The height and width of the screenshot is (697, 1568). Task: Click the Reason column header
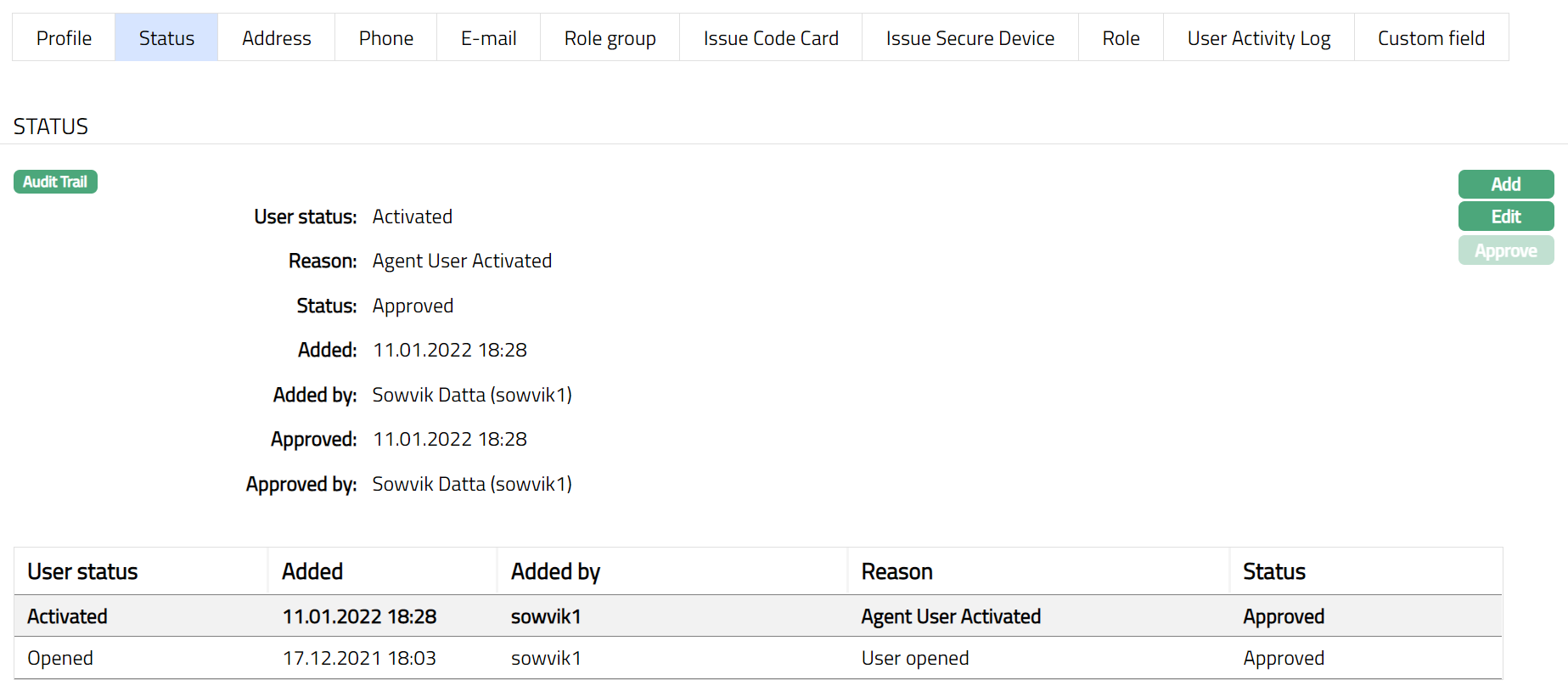tap(896, 571)
